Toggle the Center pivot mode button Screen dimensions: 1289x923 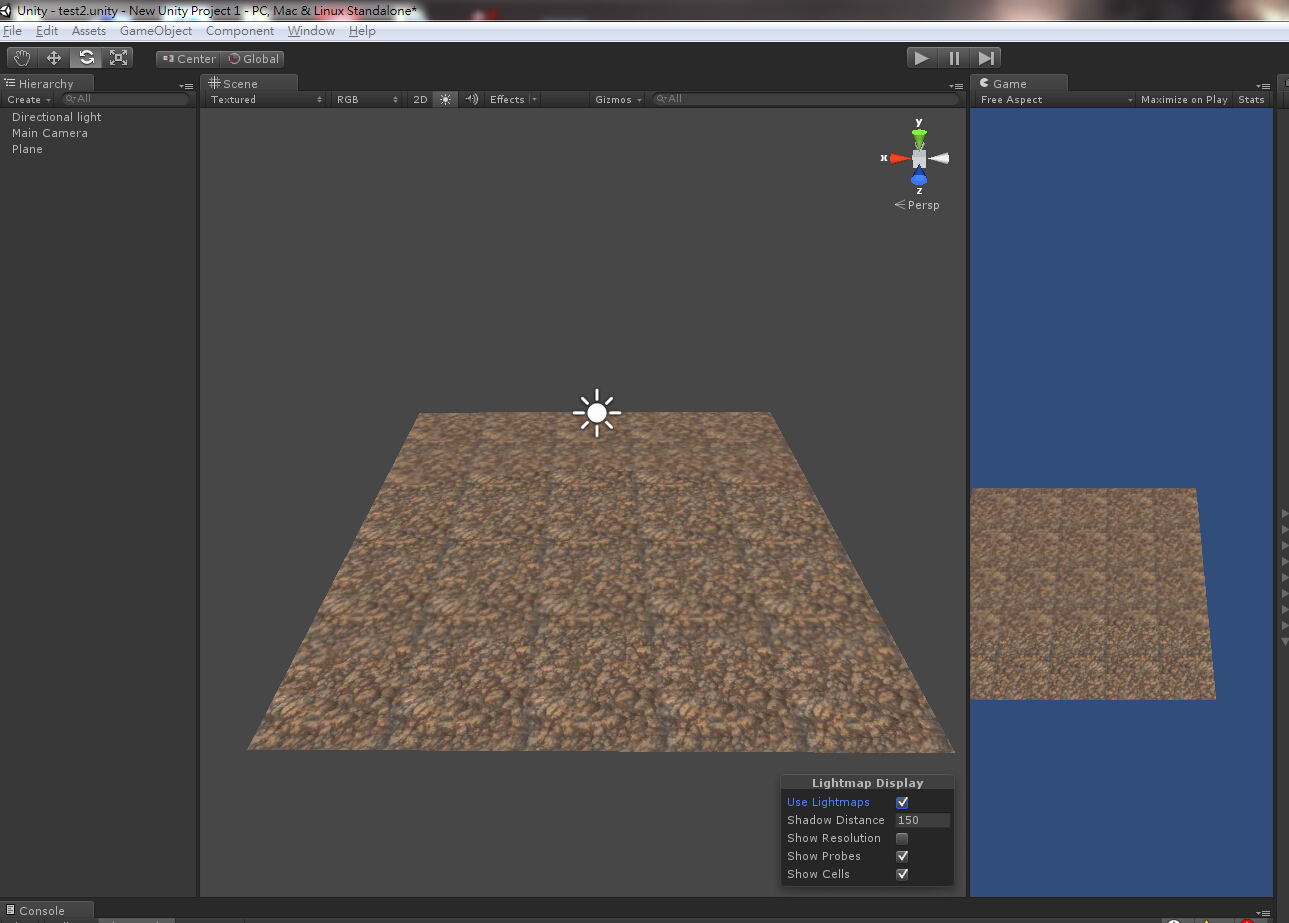[x=188, y=59]
